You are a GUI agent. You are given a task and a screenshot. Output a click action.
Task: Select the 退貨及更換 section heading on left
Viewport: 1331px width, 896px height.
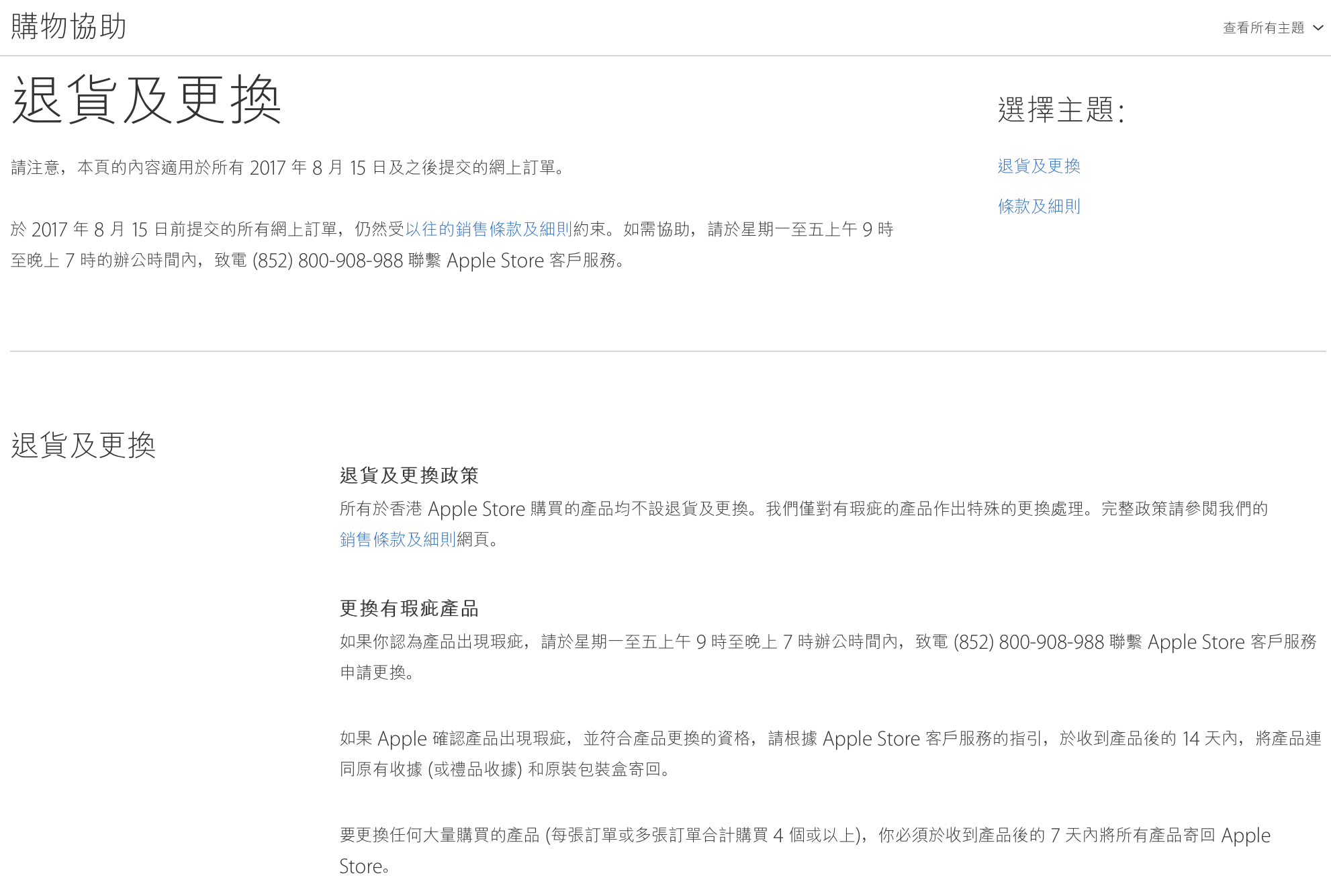(83, 445)
